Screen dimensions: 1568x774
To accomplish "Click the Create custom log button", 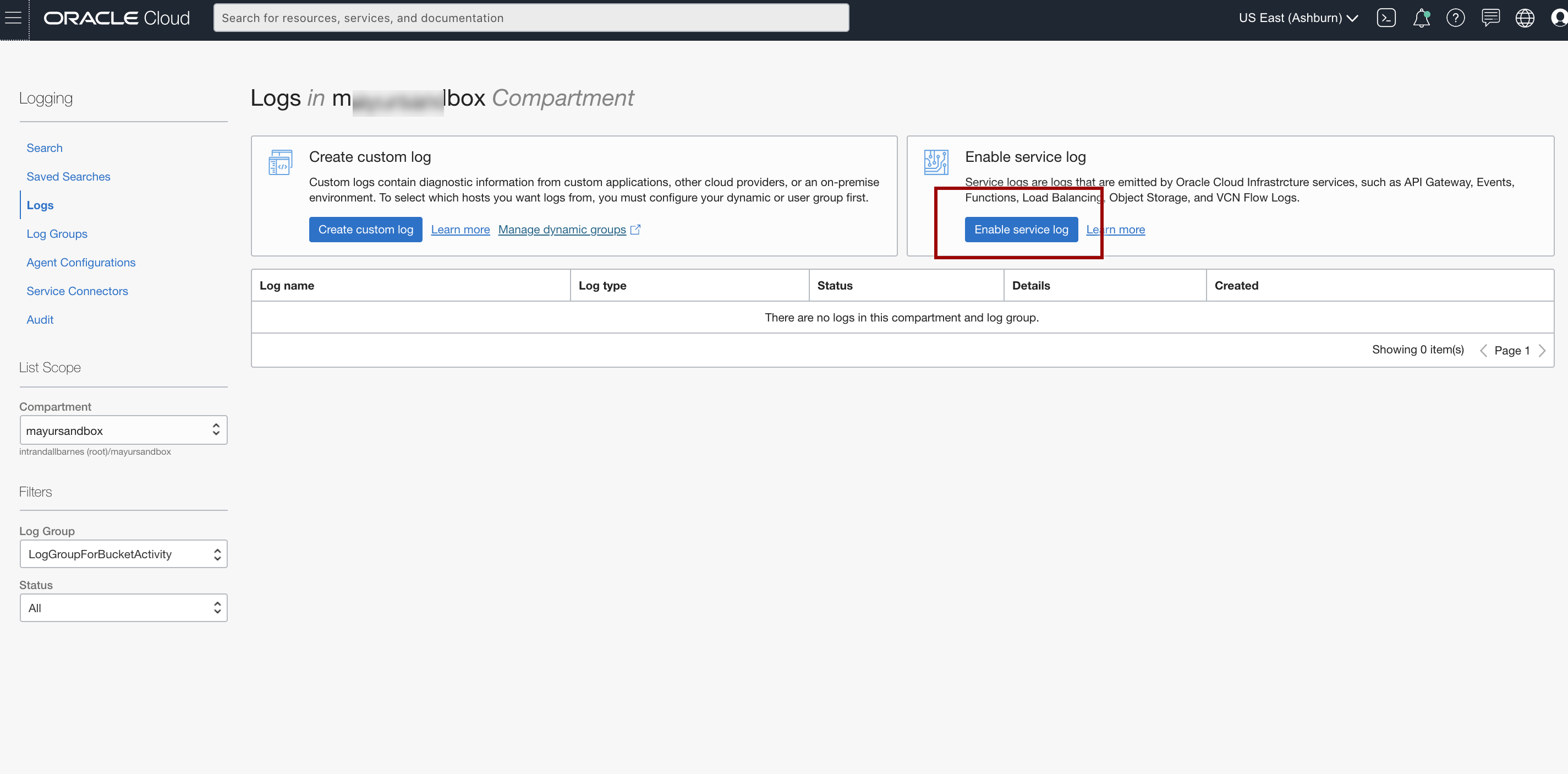I will 365,230.
